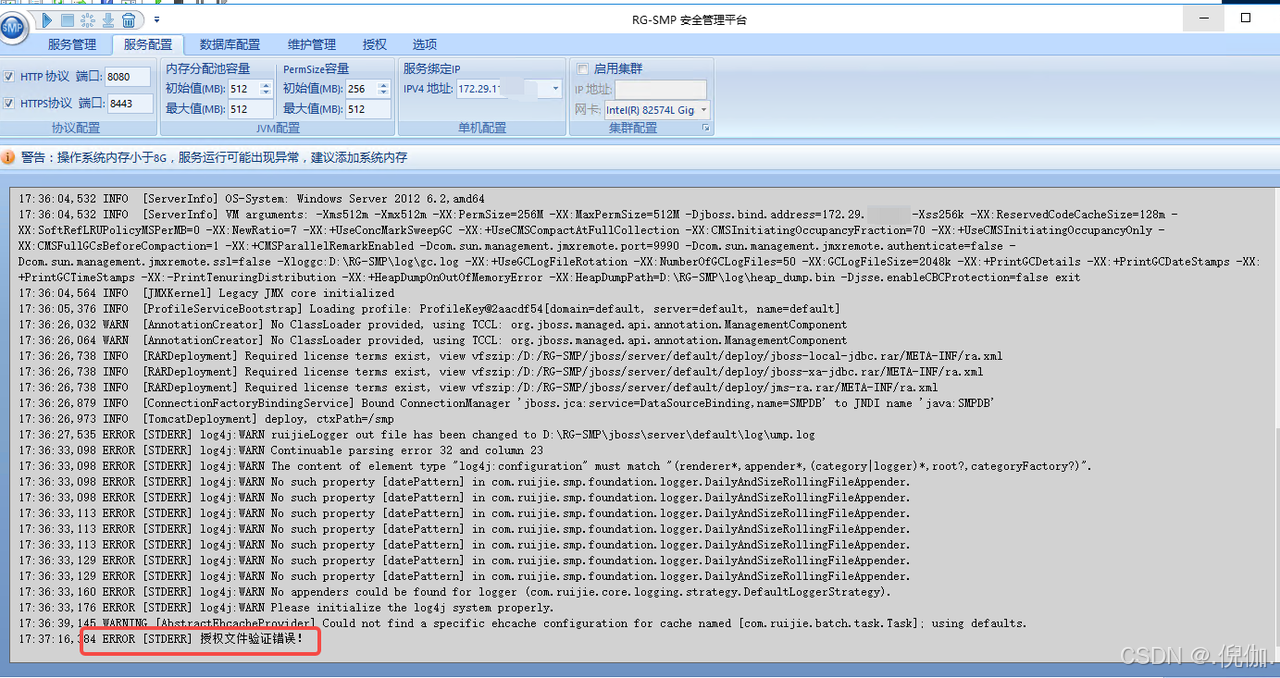This screenshot has width=1280, height=678.
Task: Open the IPV4 地址 dropdown
Action: pos(556,89)
